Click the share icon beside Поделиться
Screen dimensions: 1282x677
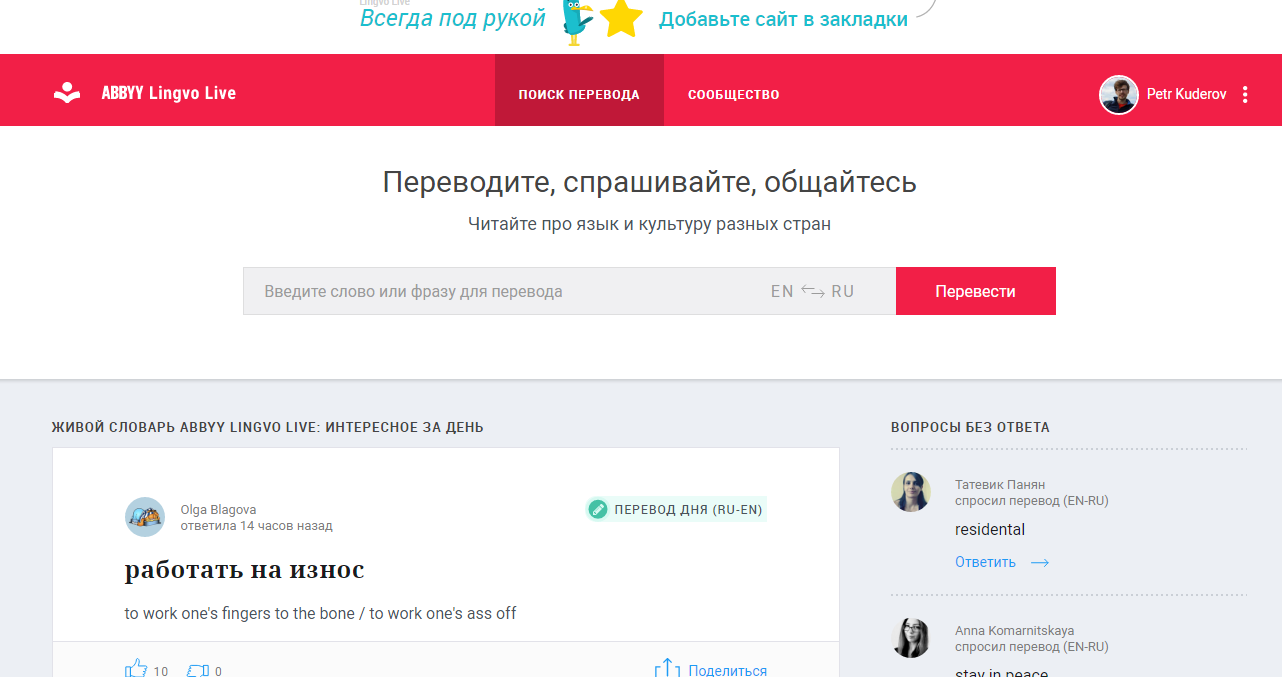tap(667, 669)
